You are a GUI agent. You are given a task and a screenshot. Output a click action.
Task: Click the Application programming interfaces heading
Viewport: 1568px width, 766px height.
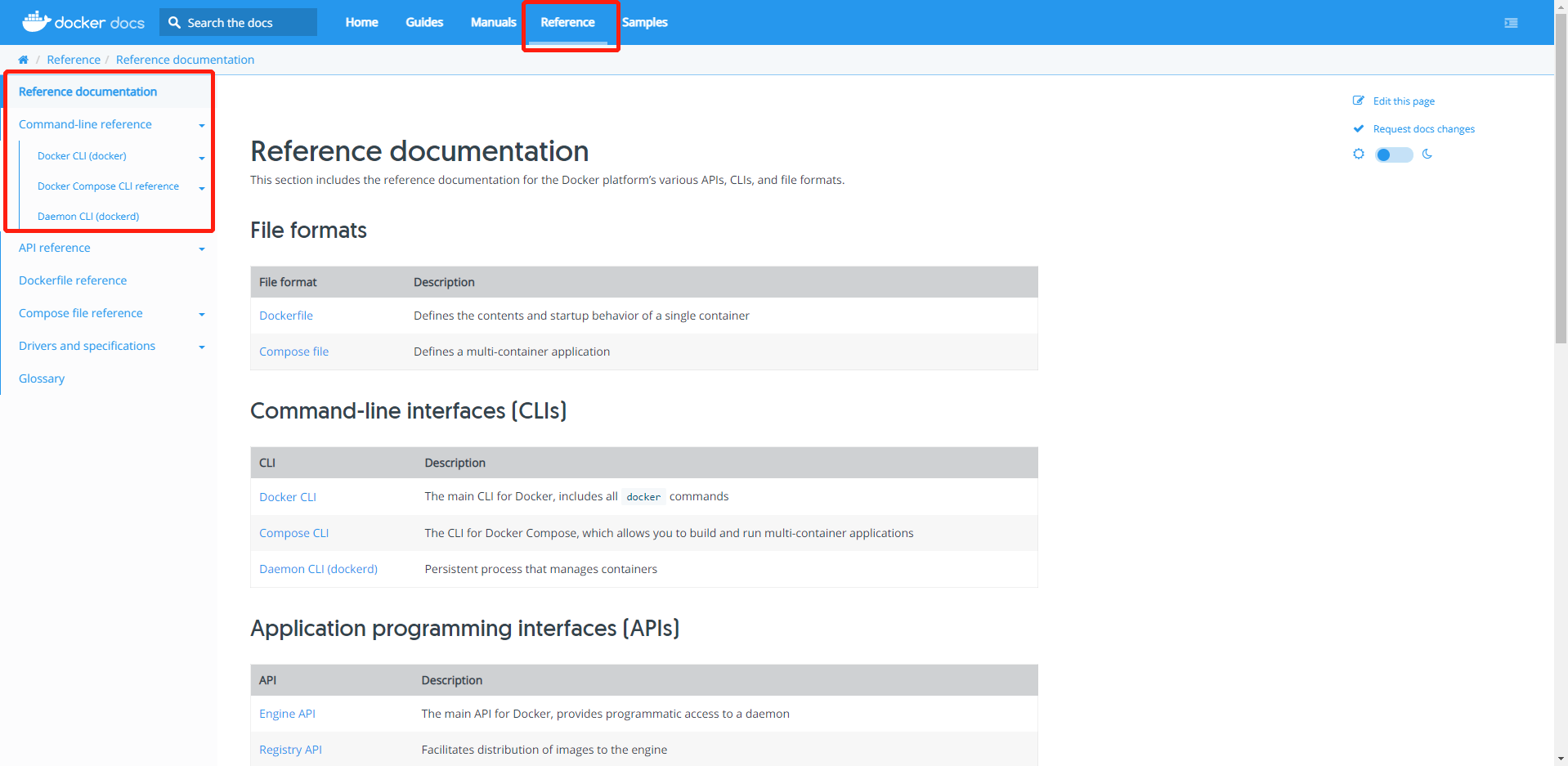pyautogui.click(x=464, y=628)
